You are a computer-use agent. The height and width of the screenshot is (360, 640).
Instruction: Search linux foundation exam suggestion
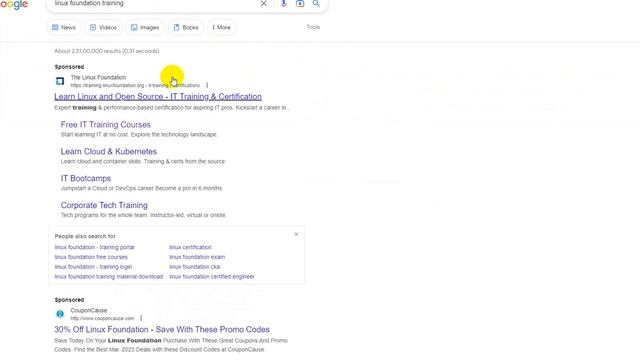[x=197, y=257]
